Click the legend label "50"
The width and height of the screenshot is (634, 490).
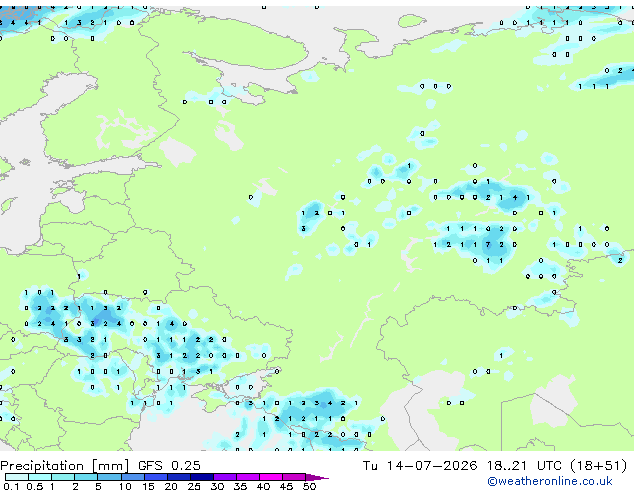(x=309, y=486)
